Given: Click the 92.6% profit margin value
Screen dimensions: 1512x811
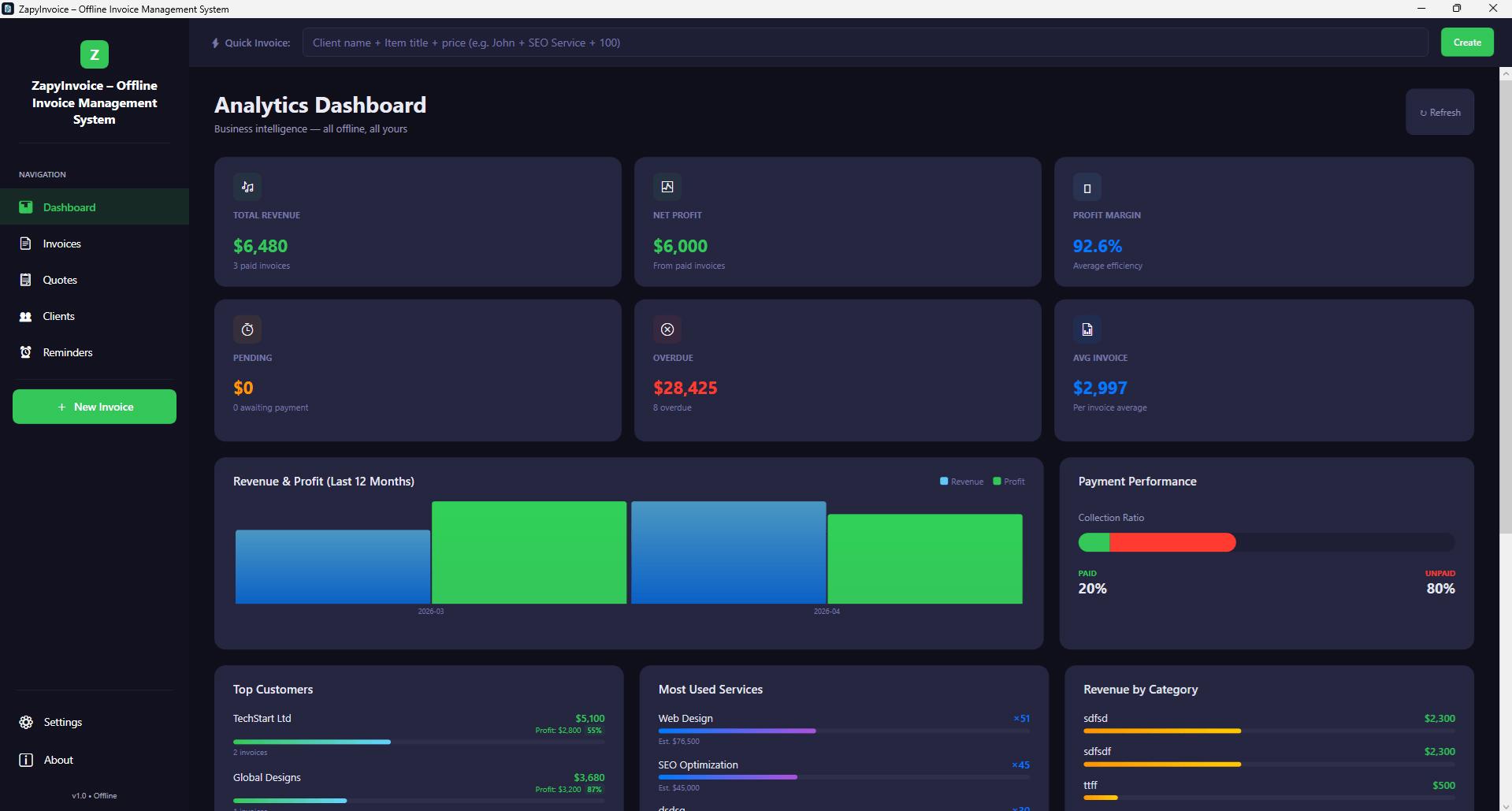Looking at the screenshot, I should pyautogui.click(x=1097, y=246).
